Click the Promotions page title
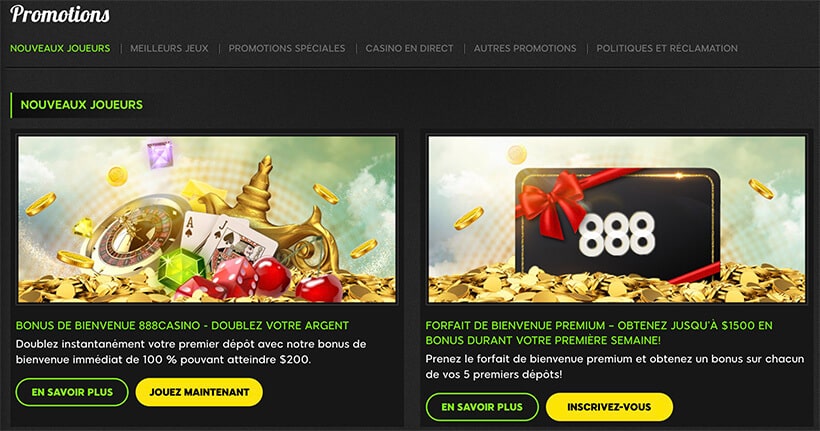The image size is (820, 431). 60,14
